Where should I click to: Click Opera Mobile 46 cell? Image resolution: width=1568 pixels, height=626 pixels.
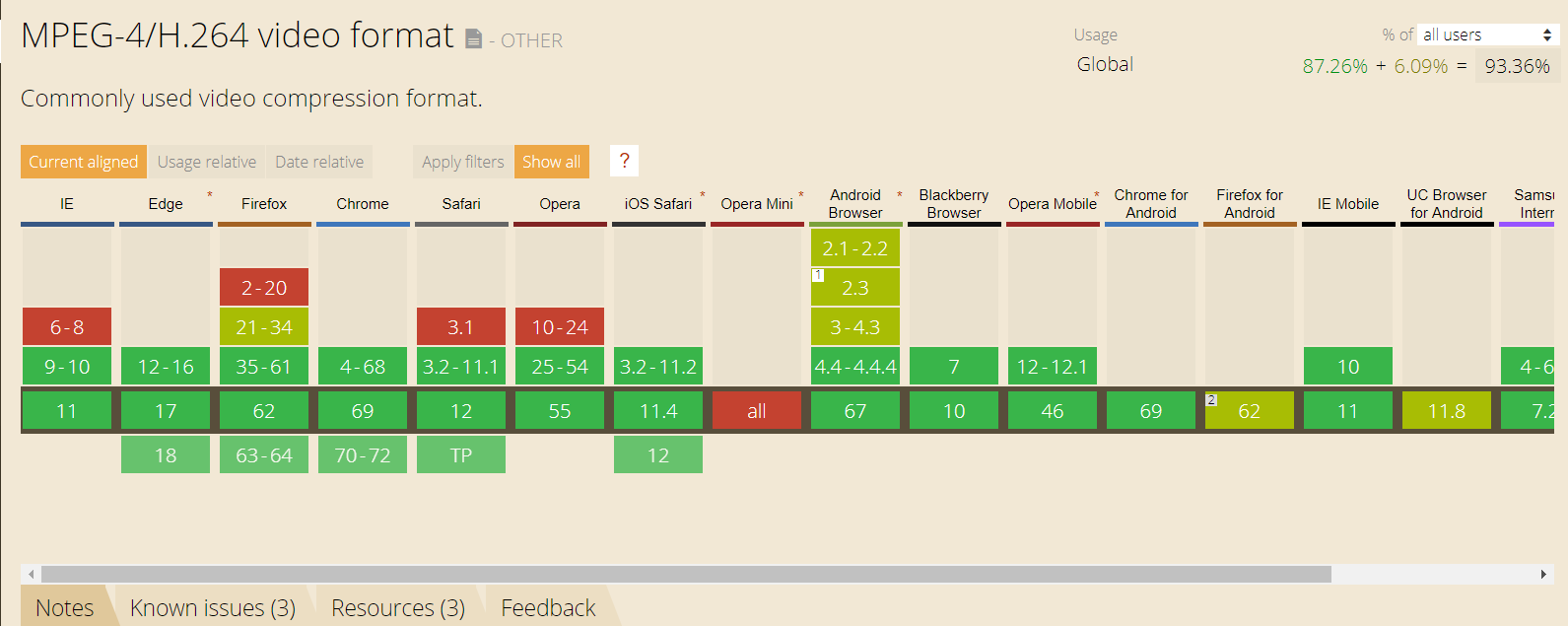click(x=1053, y=410)
